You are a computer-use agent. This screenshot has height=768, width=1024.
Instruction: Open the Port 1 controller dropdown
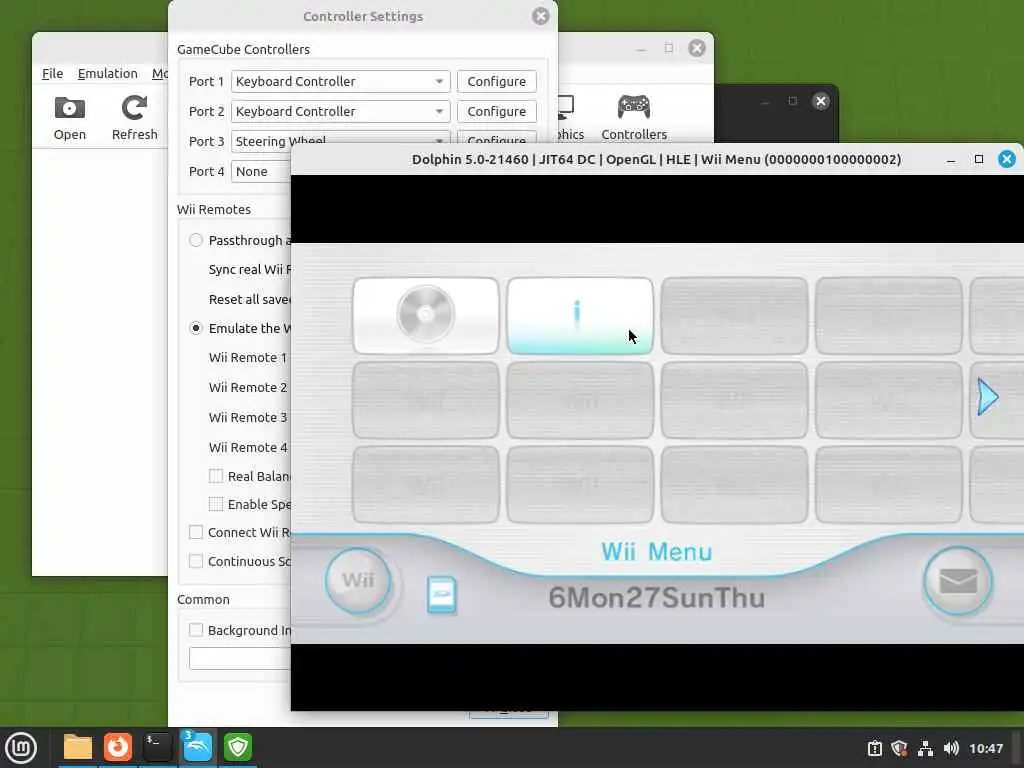(x=340, y=82)
